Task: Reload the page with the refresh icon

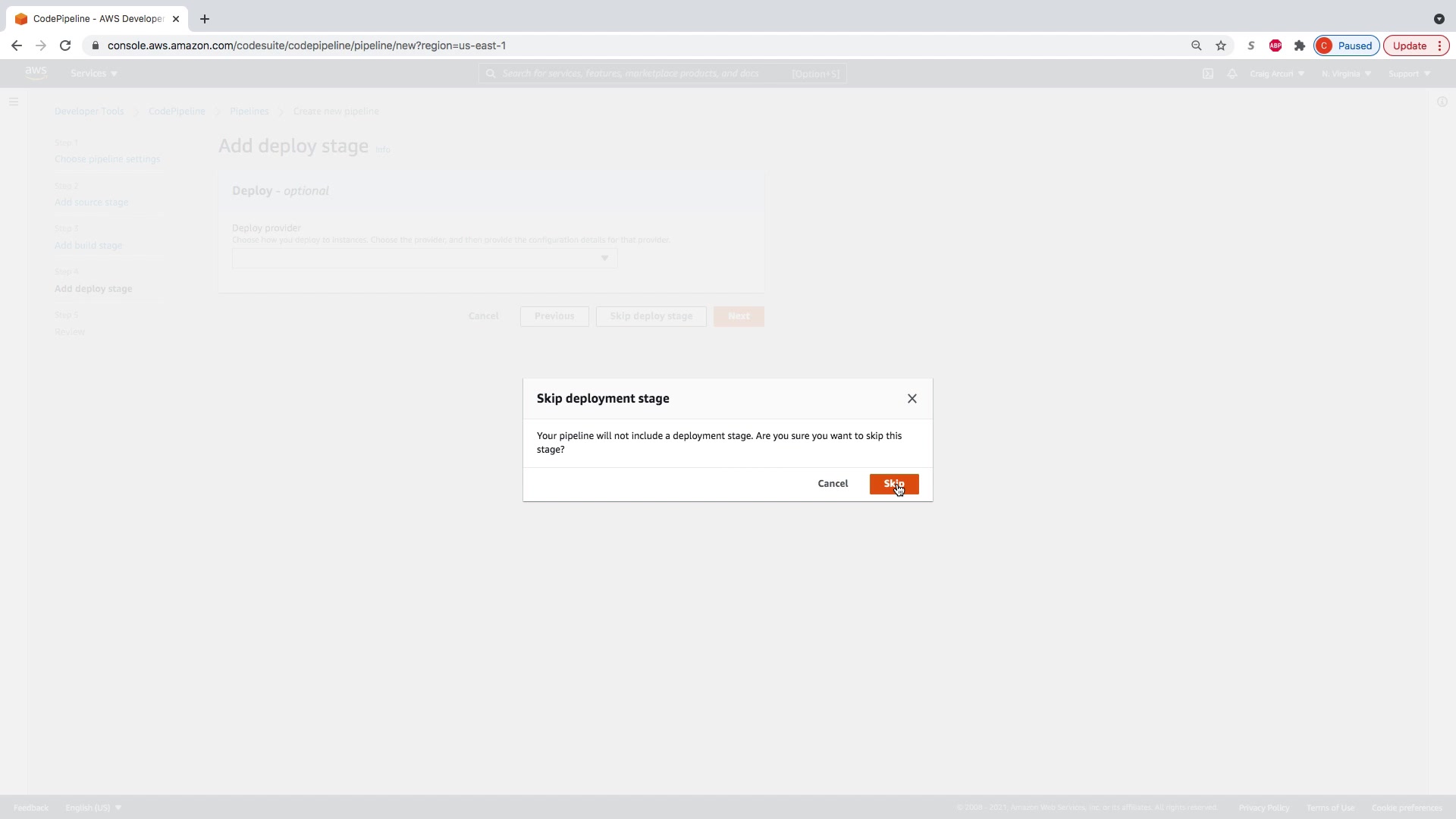Action: point(65,45)
